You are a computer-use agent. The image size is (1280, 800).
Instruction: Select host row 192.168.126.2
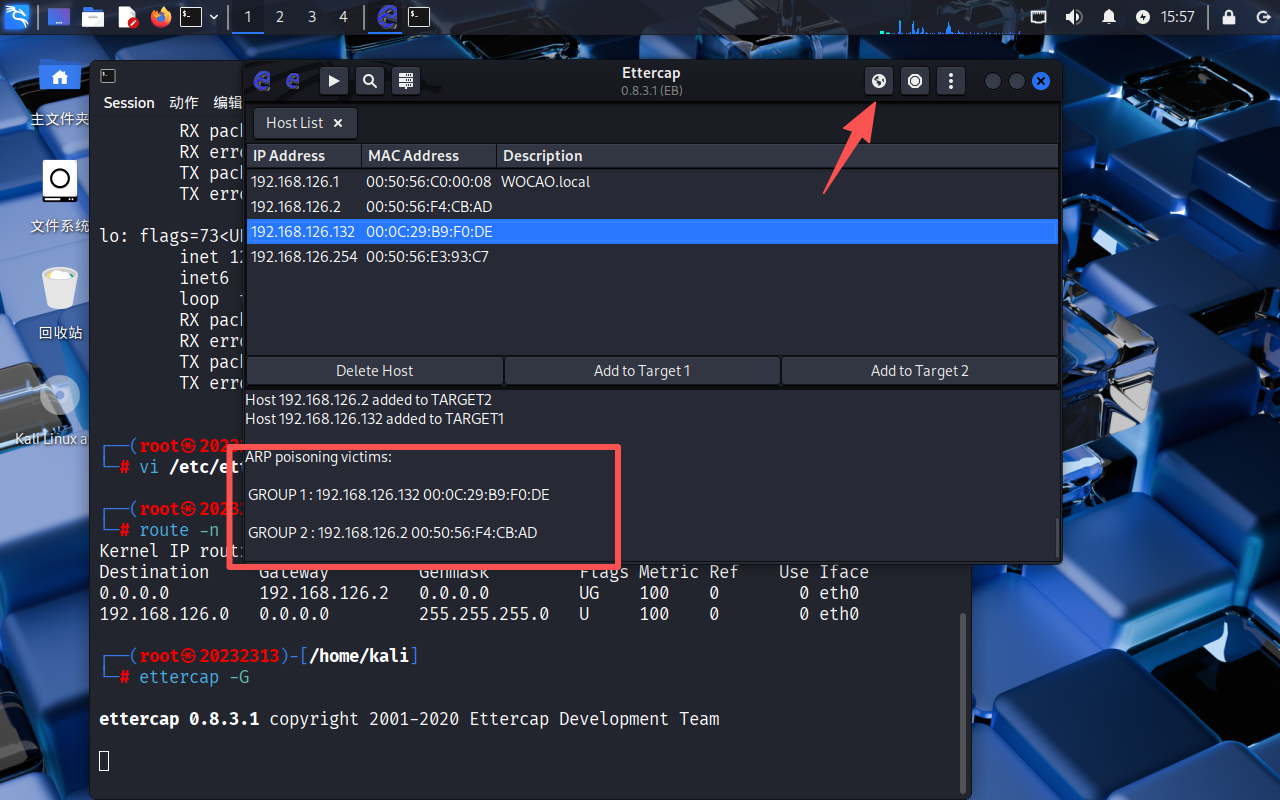(652, 207)
